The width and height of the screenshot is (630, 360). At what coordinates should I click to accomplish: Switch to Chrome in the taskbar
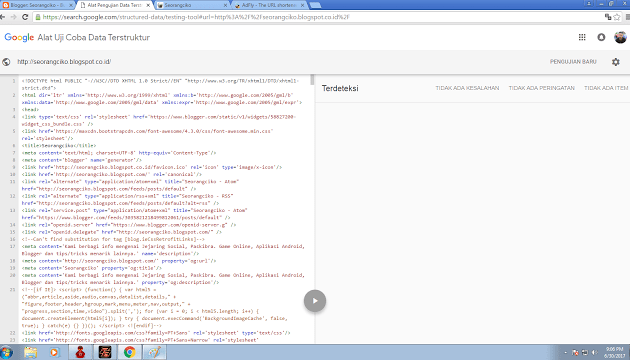click(129, 352)
